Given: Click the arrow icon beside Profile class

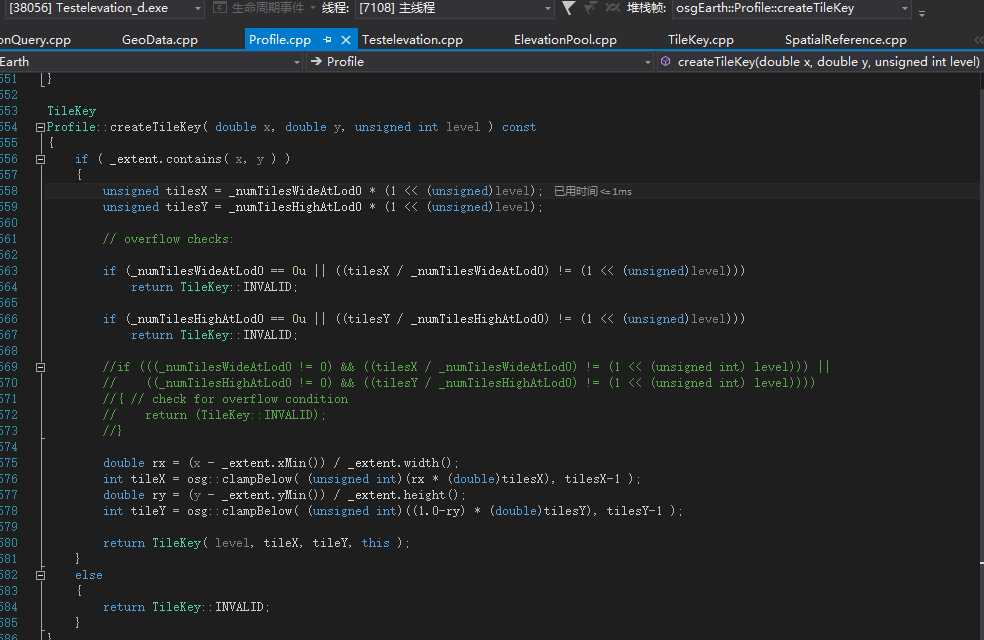Looking at the screenshot, I should click(x=316, y=61).
